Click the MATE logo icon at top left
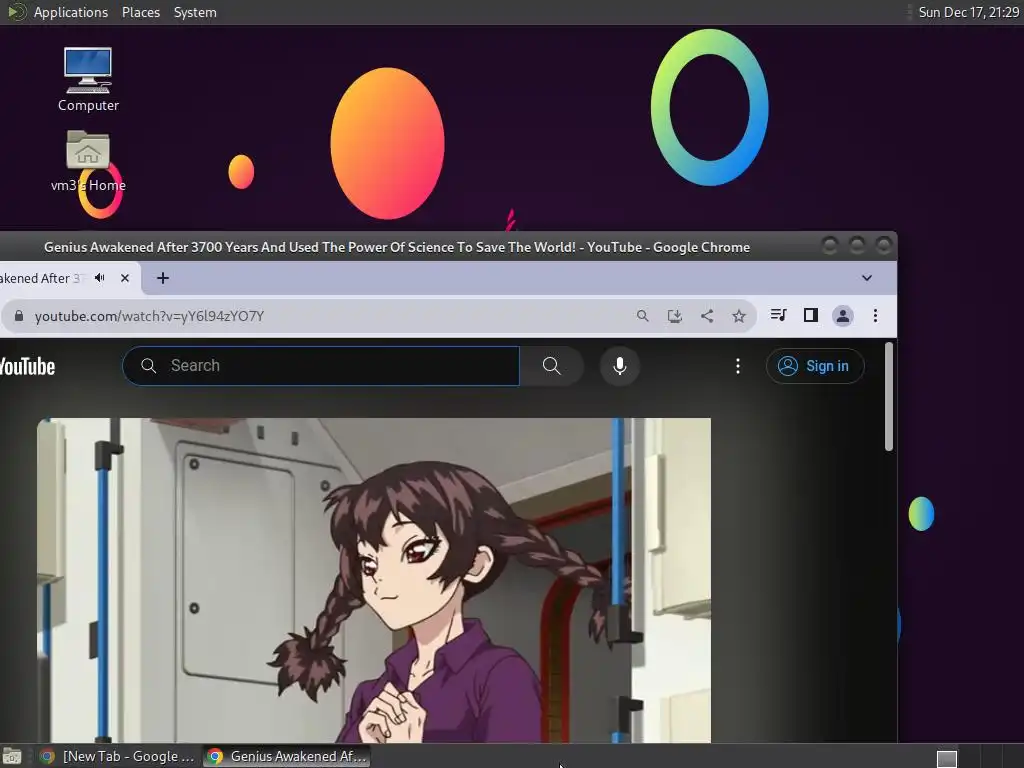Image resolution: width=1024 pixels, height=768 pixels. (x=16, y=12)
